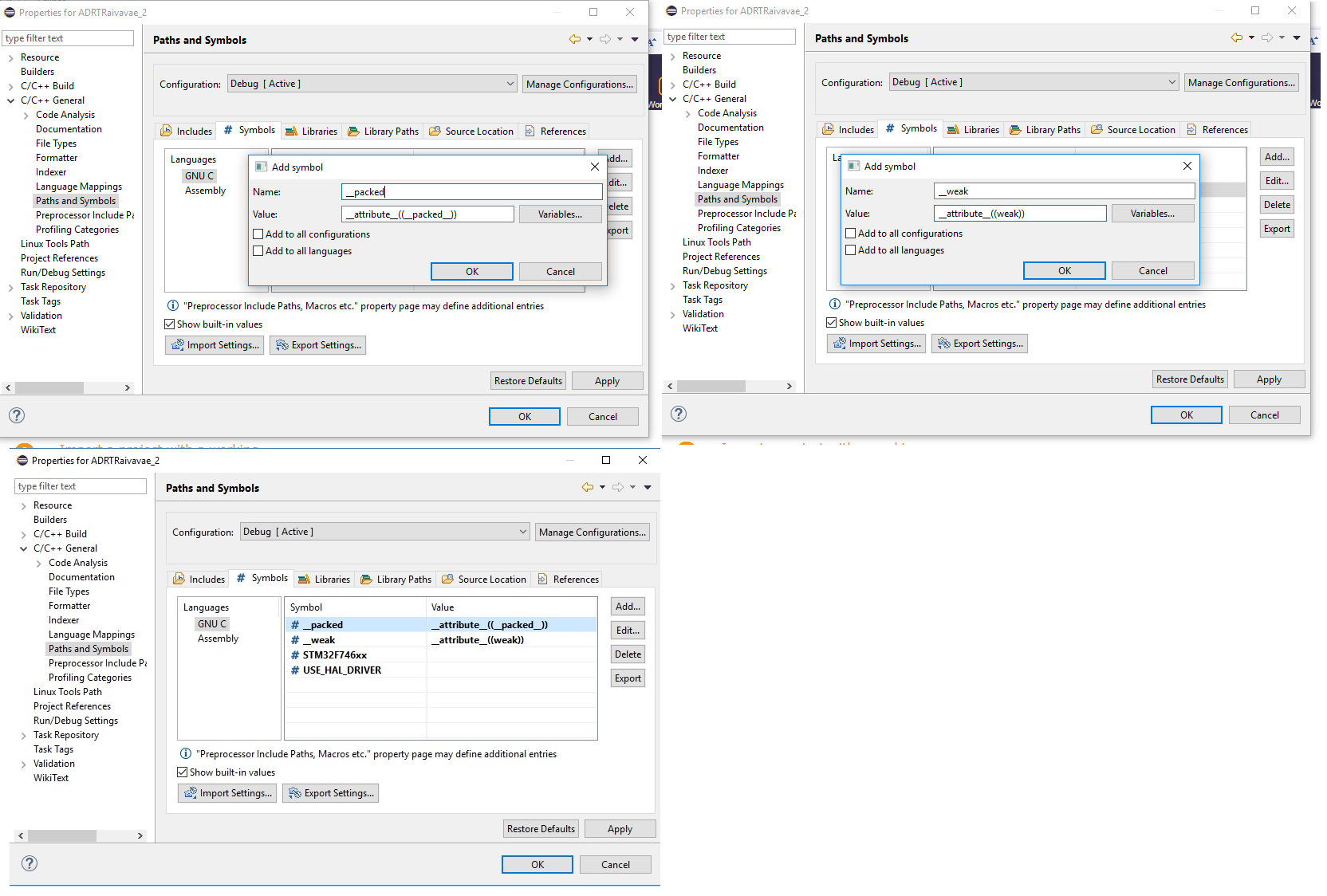This screenshot has height=896, width=1327.
Task: Click back arrow icon in window with __weak dialog
Action: (x=1236, y=37)
